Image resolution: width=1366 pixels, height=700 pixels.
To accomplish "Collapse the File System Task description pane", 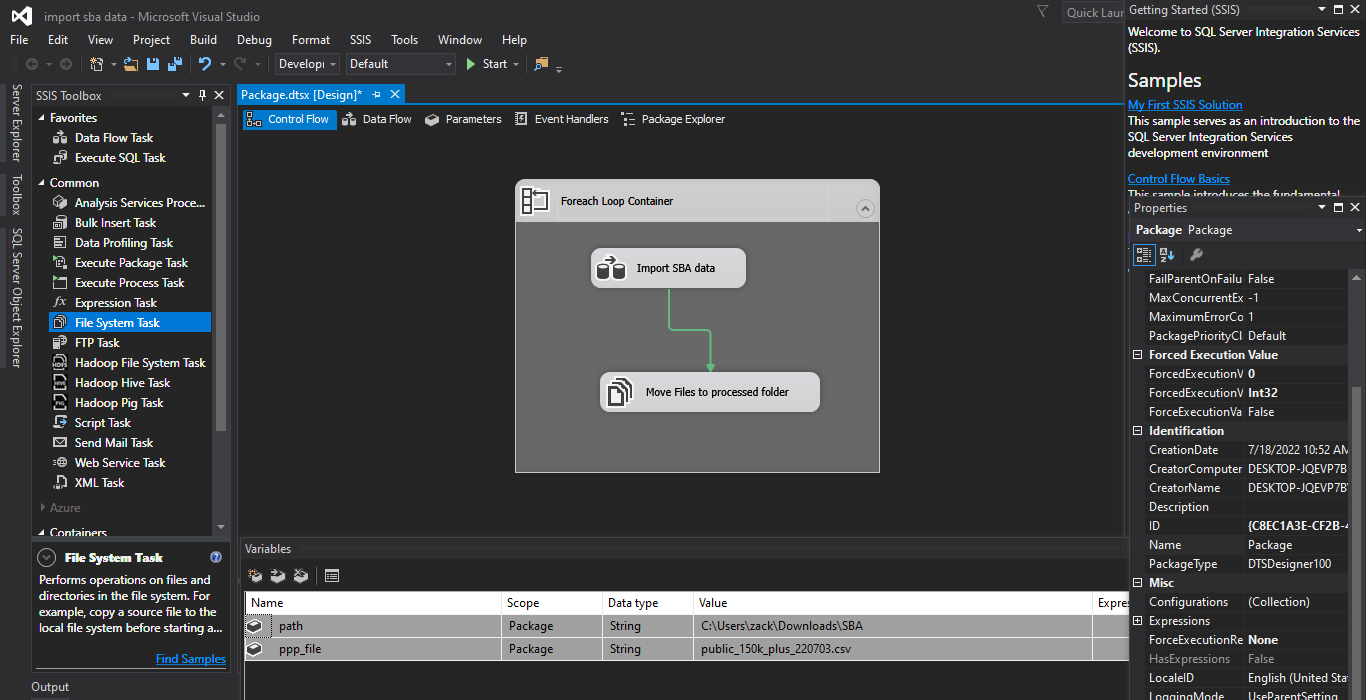I will (x=47, y=558).
